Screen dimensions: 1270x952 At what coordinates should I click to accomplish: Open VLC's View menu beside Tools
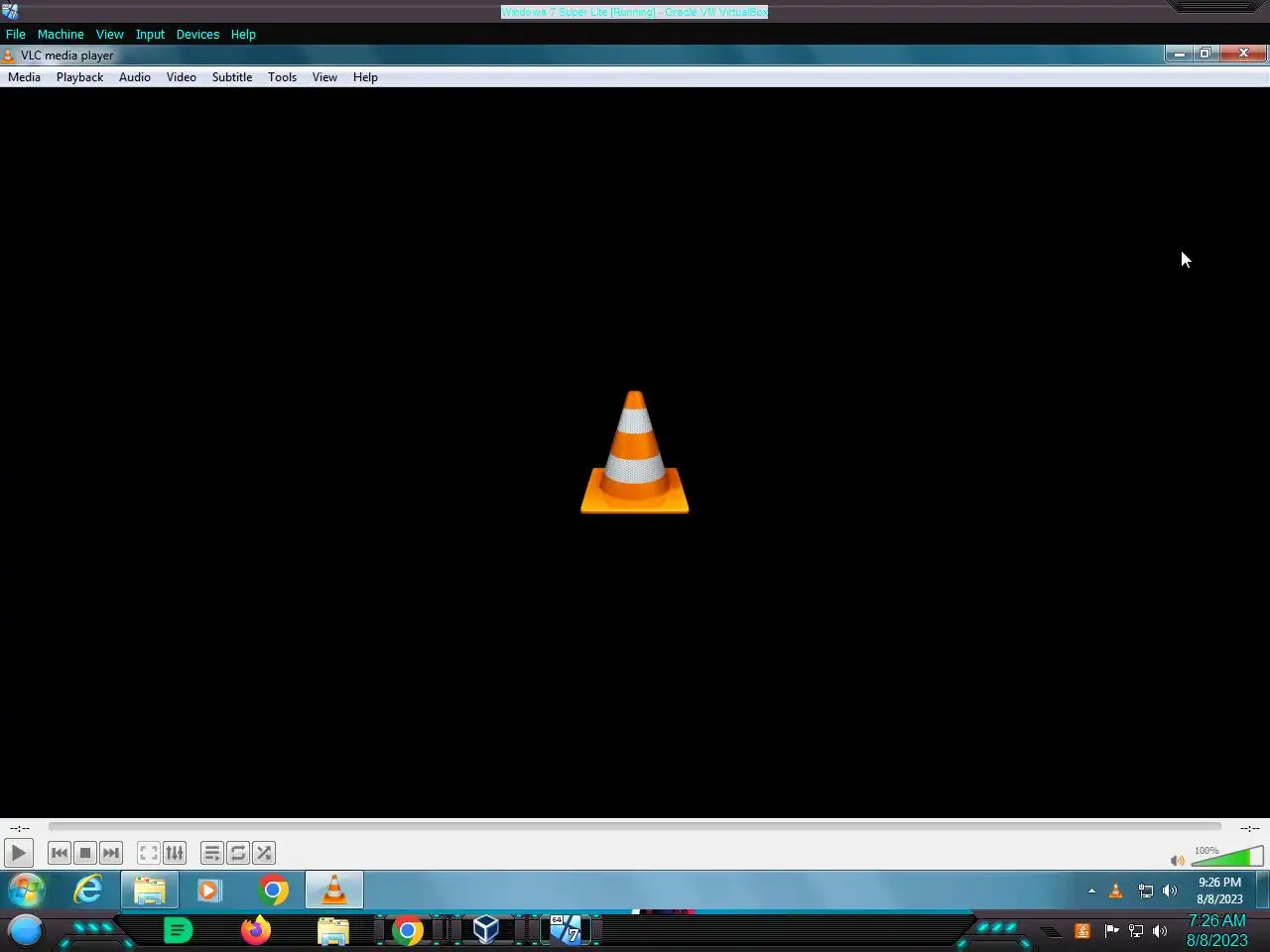[324, 77]
